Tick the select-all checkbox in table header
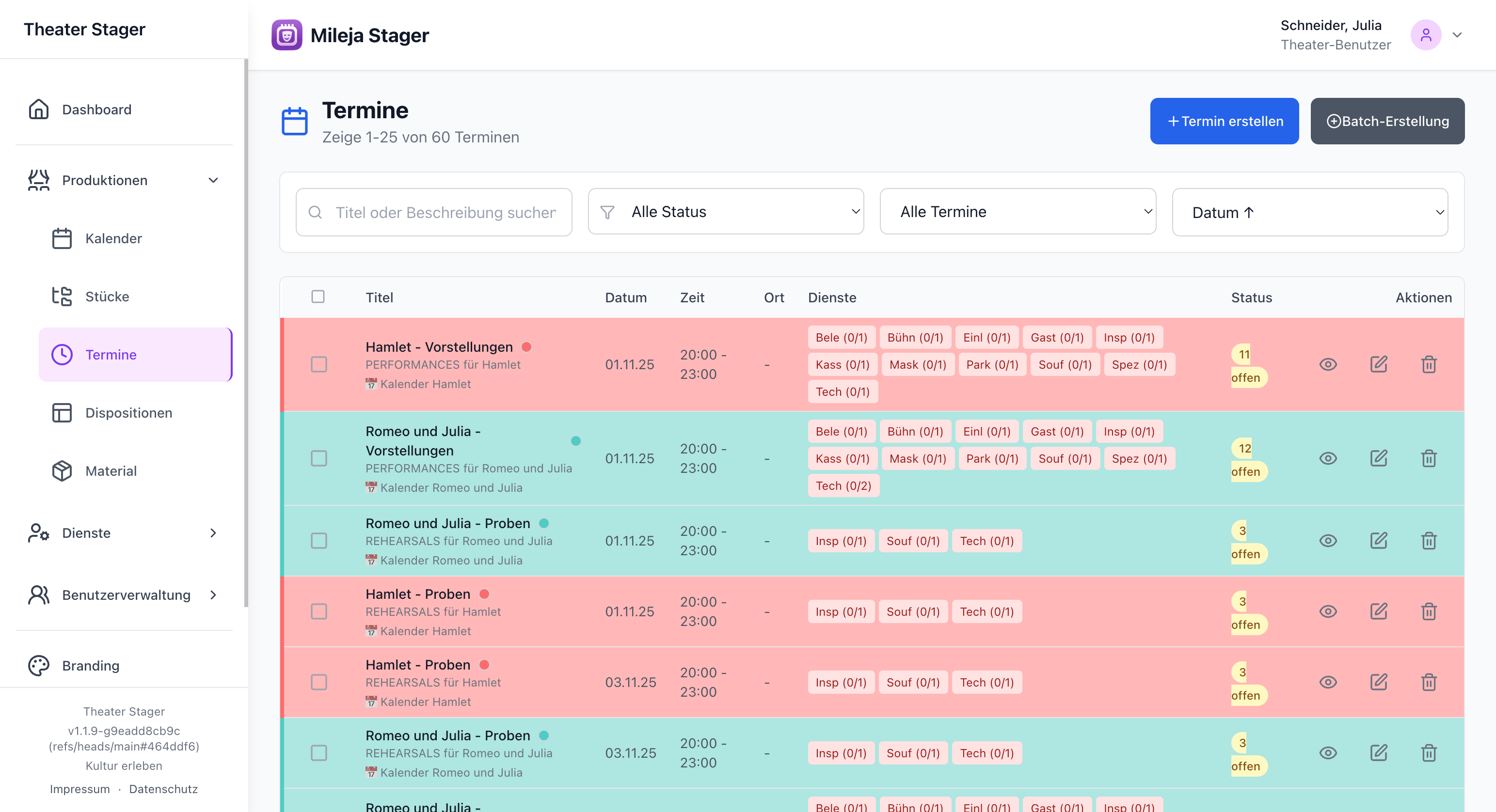Image resolution: width=1496 pixels, height=812 pixels. (x=318, y=297)
